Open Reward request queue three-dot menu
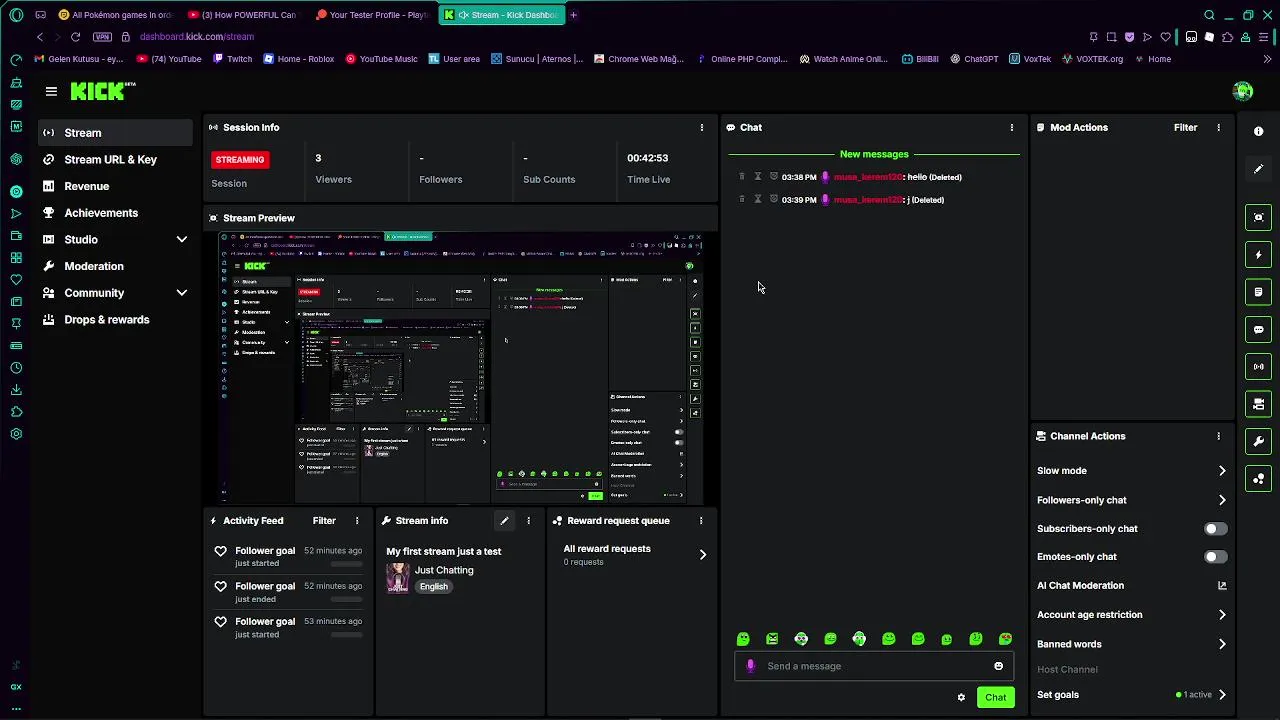 click(x=701, y=521)
